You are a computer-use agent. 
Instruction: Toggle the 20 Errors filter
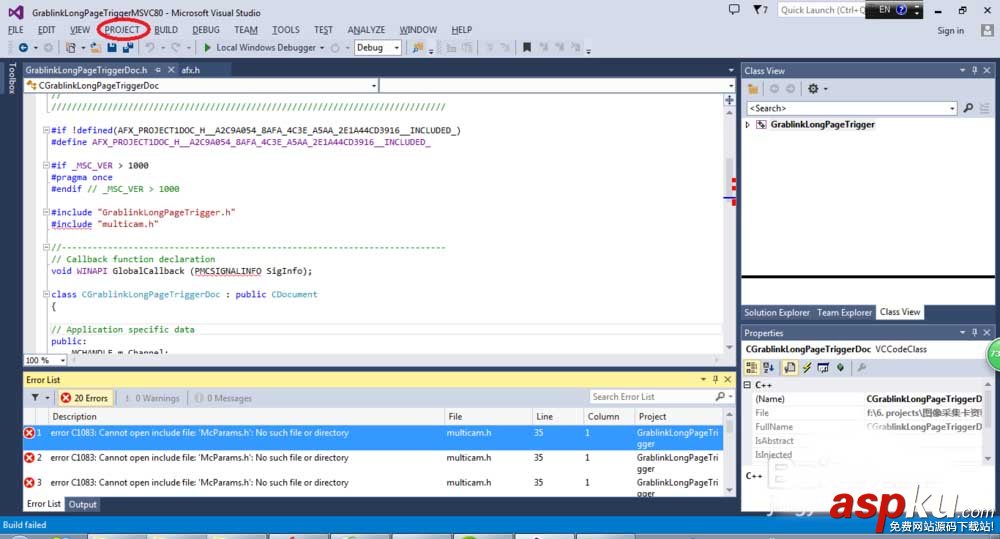click(84, 398)
